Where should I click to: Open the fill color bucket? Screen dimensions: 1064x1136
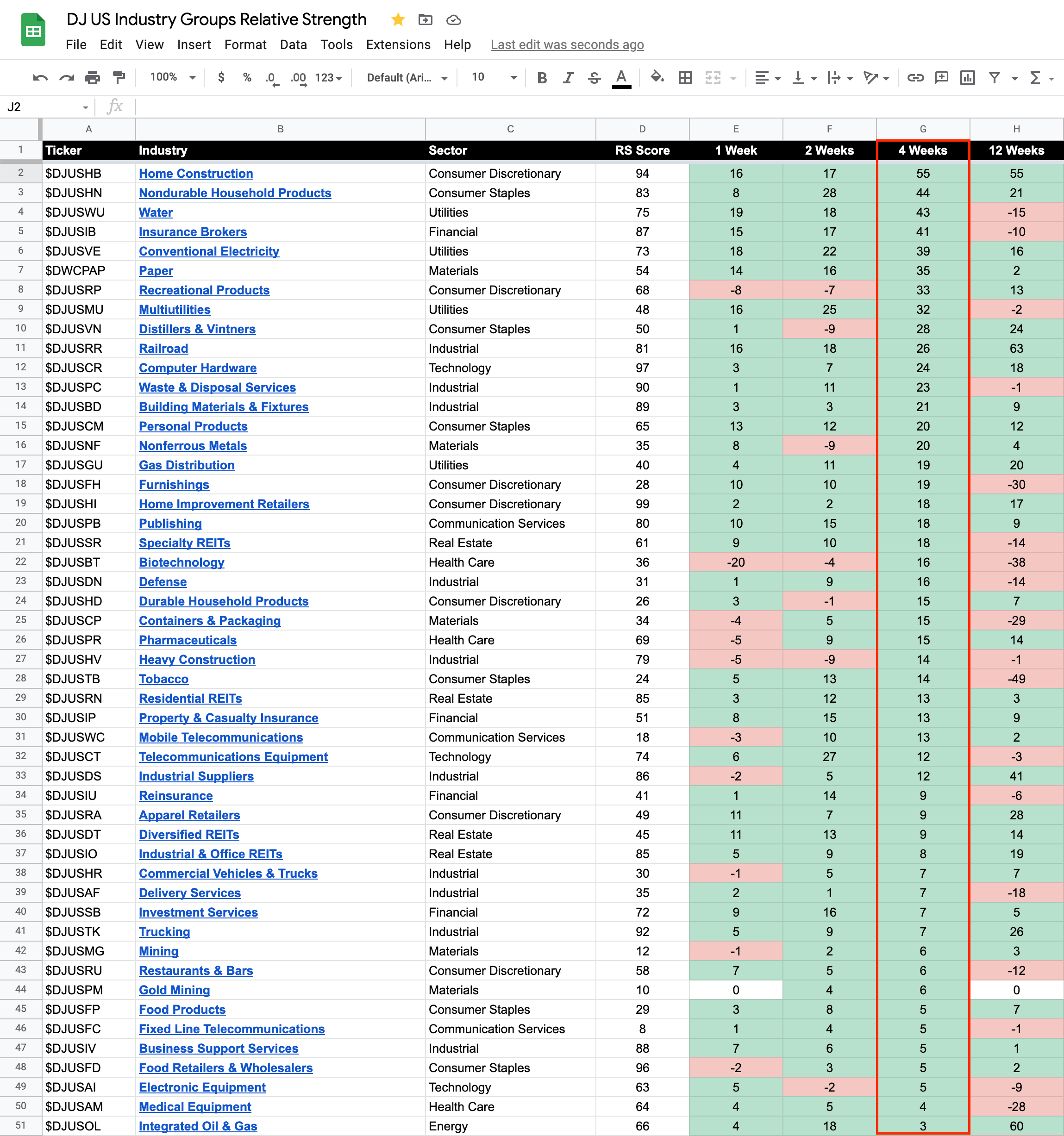point(657,77)
